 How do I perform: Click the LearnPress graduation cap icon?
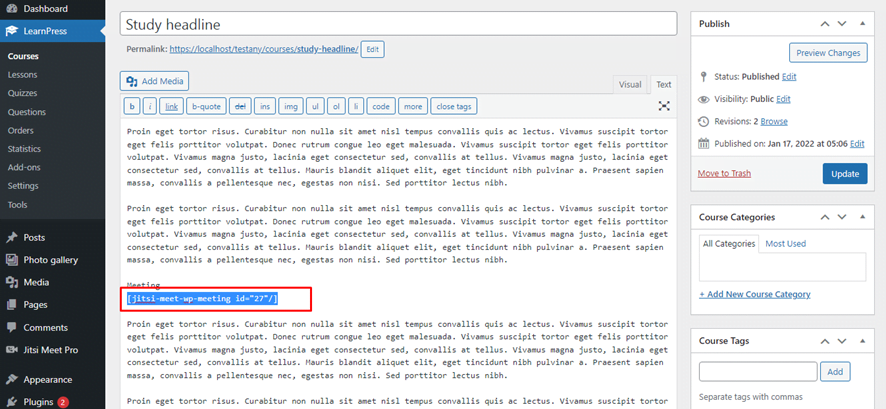[11, 31]
